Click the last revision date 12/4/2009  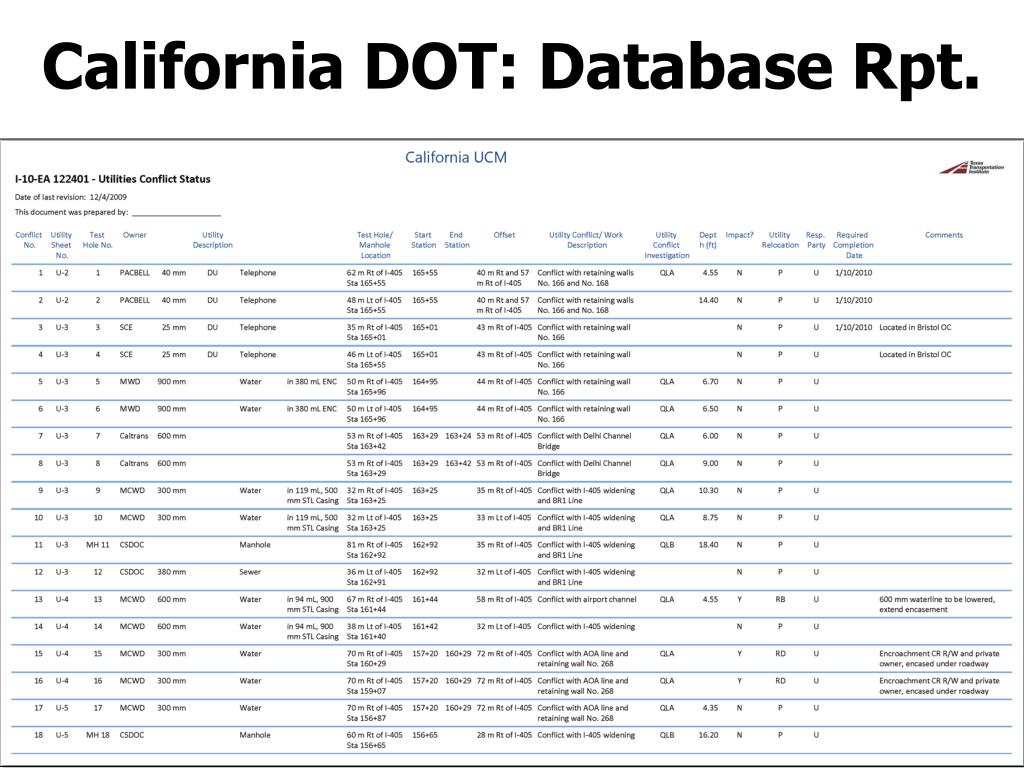(108, 197)
